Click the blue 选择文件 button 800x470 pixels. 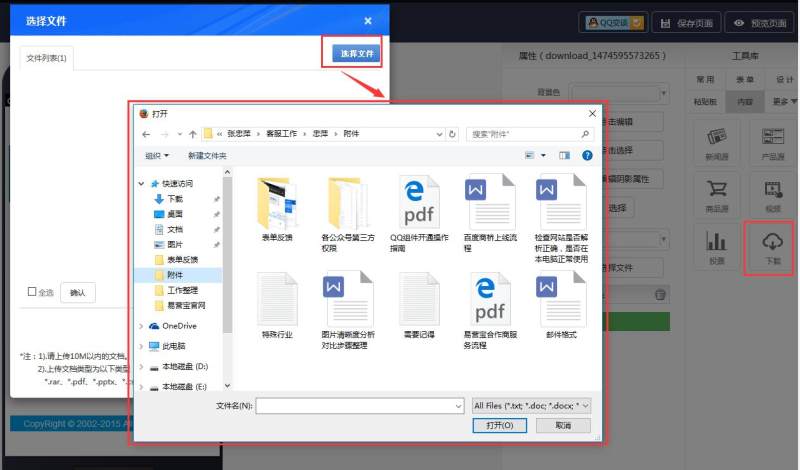(x=357, y=54)
